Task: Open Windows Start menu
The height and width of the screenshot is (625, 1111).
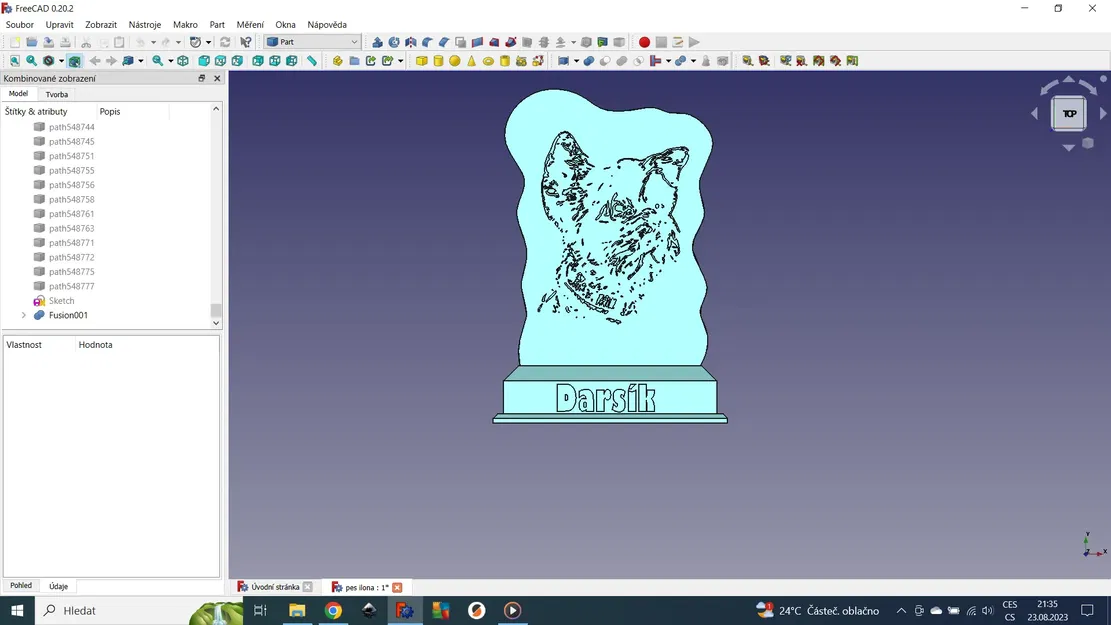Action: pyautogui.click(x=17, y=610)
